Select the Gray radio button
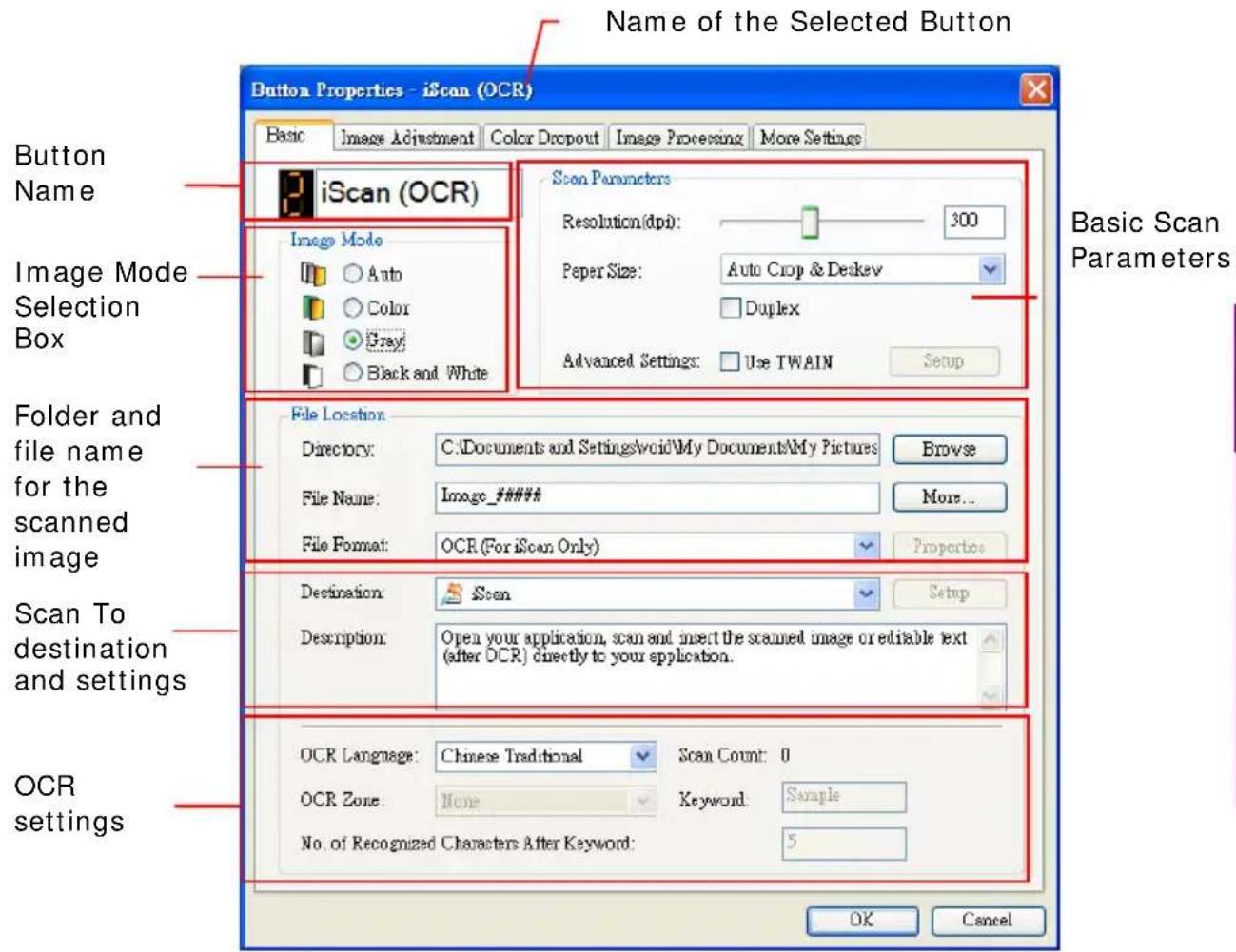This screenshot has height=952, width=1236. coord(353,340)
